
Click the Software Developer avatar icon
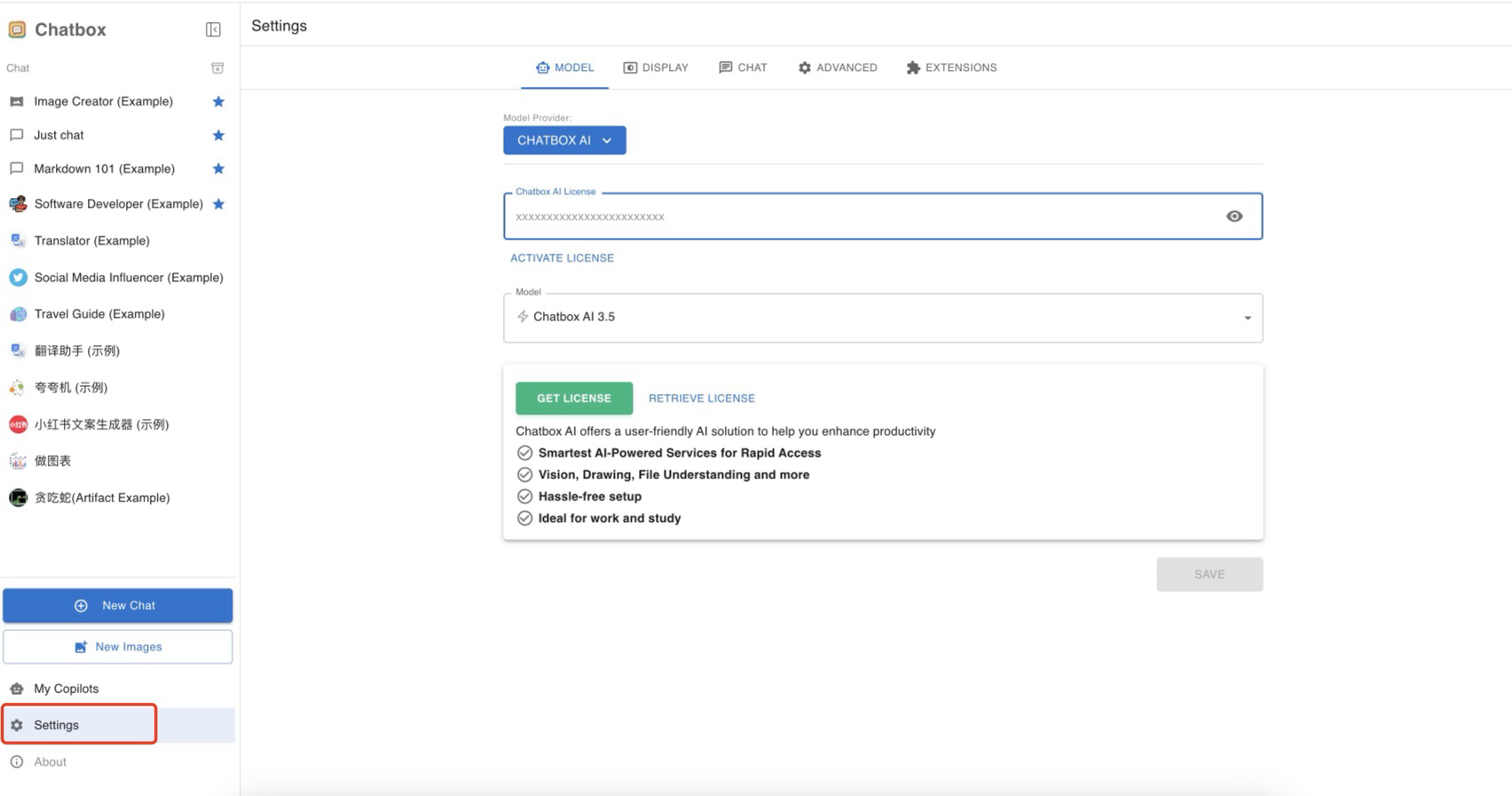[x=18, y=204]
